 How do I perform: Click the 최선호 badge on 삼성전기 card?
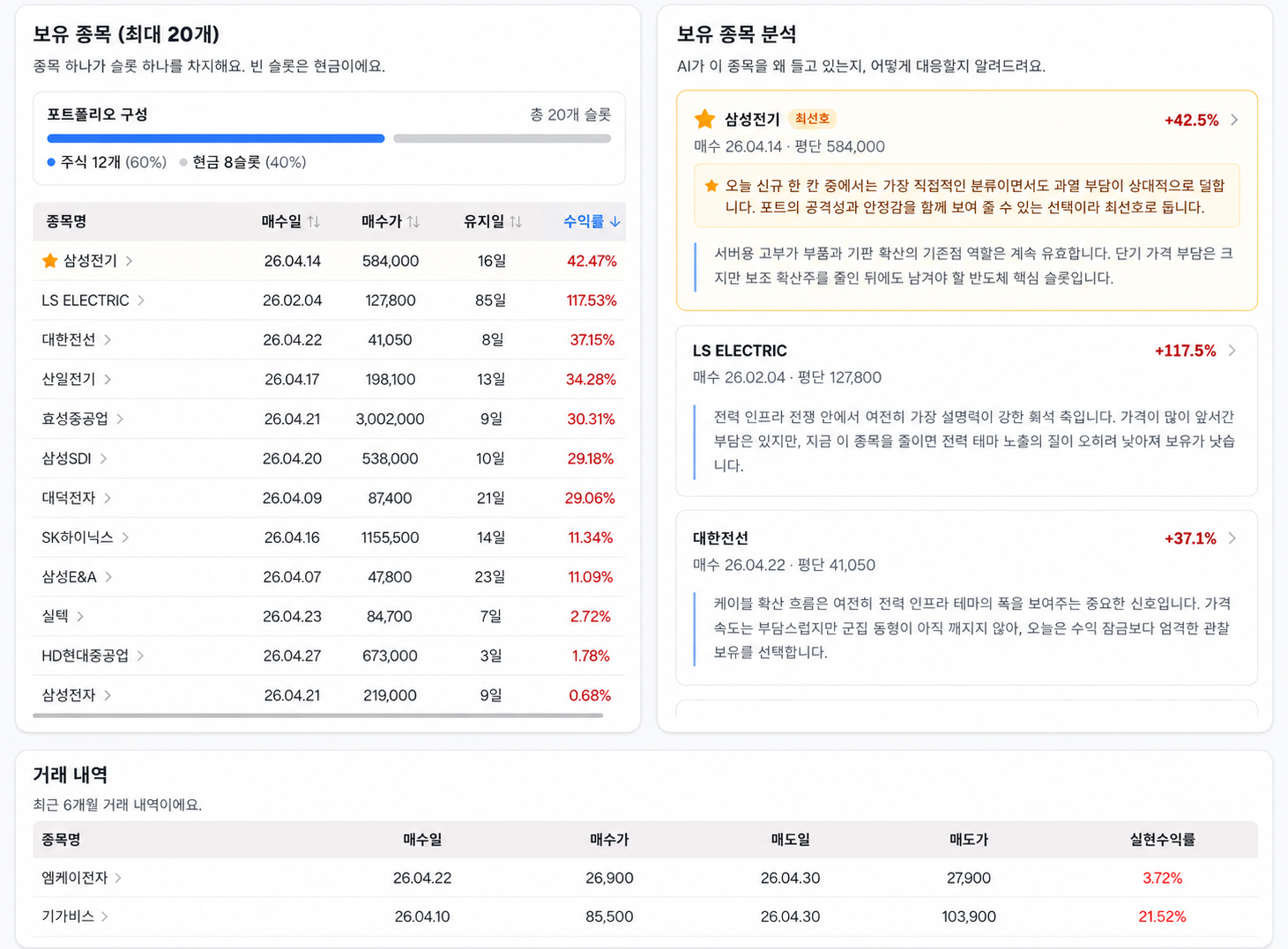[x=812, y=119]
